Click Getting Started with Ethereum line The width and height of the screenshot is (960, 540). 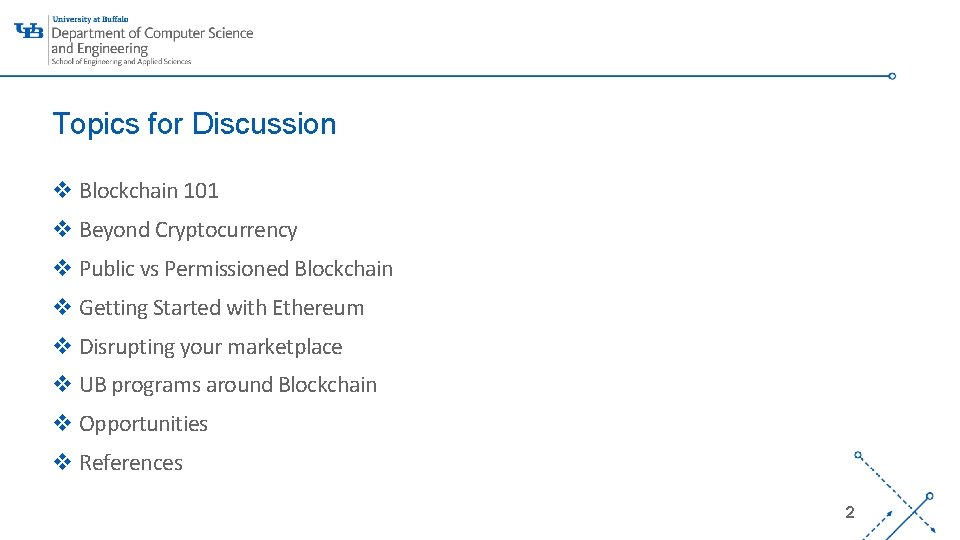(221, 308)
